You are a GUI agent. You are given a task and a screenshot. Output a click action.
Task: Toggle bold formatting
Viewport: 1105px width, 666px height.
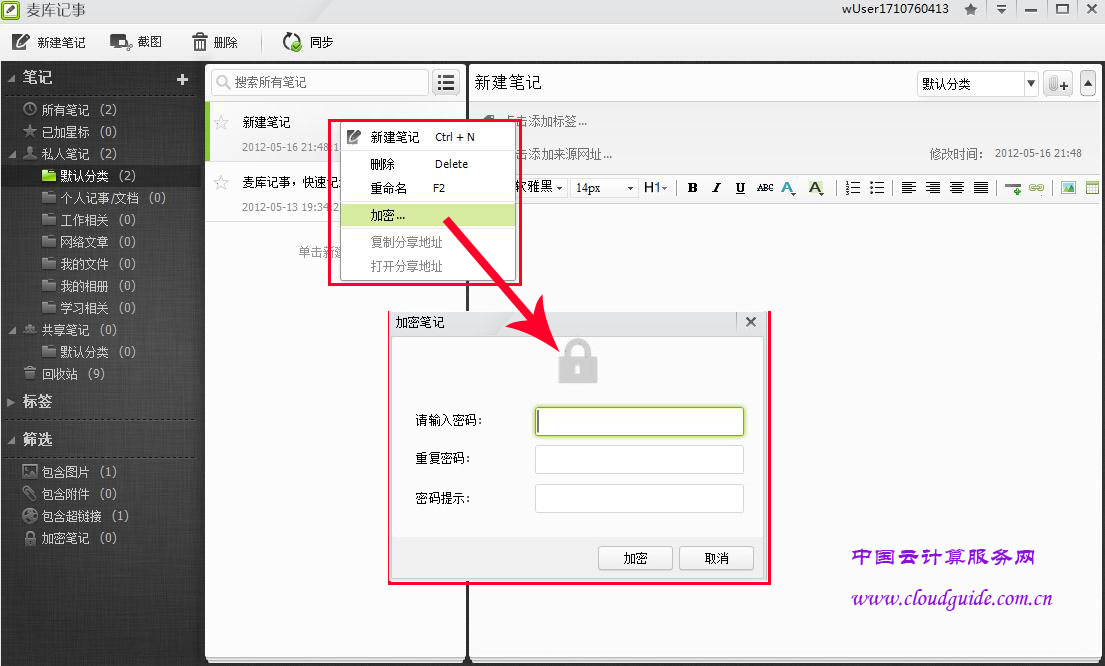pos(693,187)
